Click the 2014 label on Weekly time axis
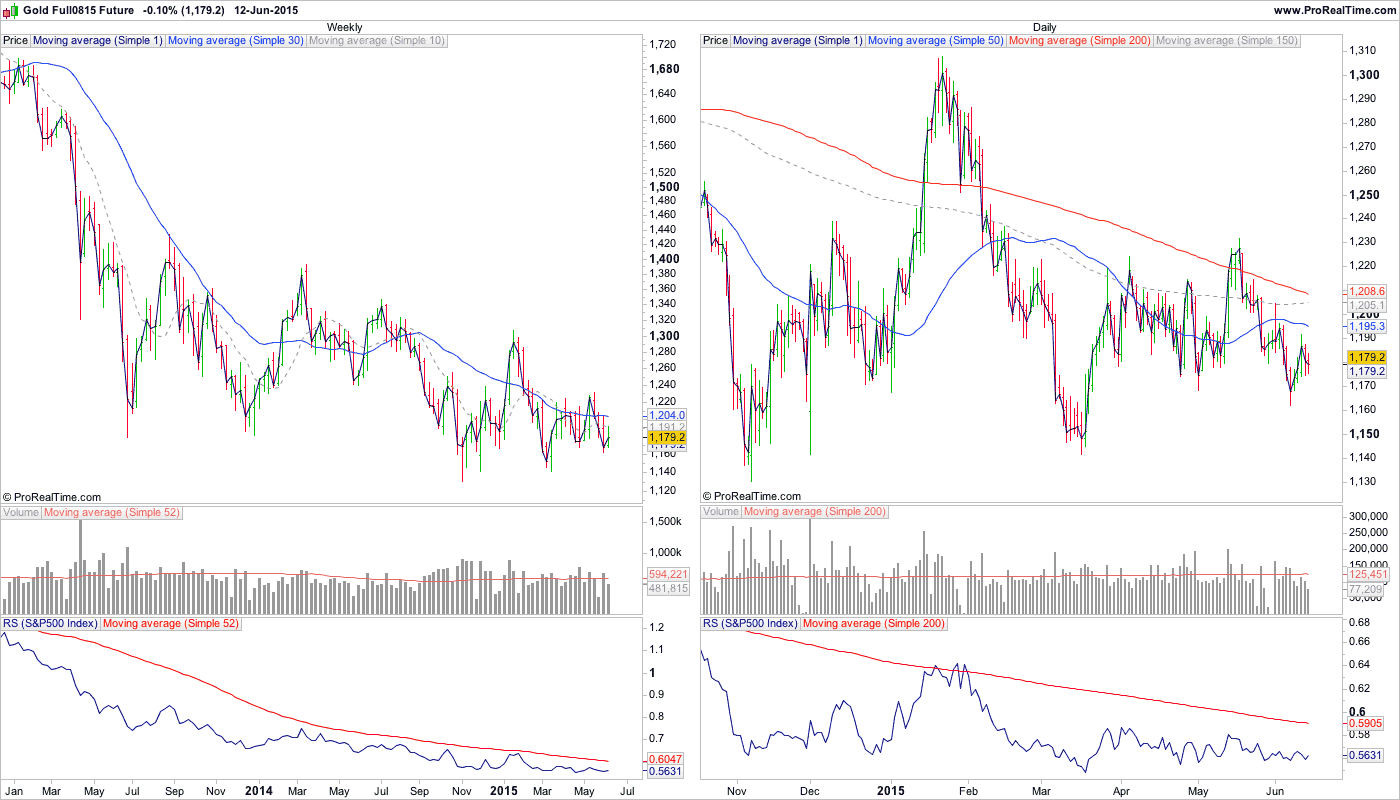The image size is (1400, 800). [257, 790]
